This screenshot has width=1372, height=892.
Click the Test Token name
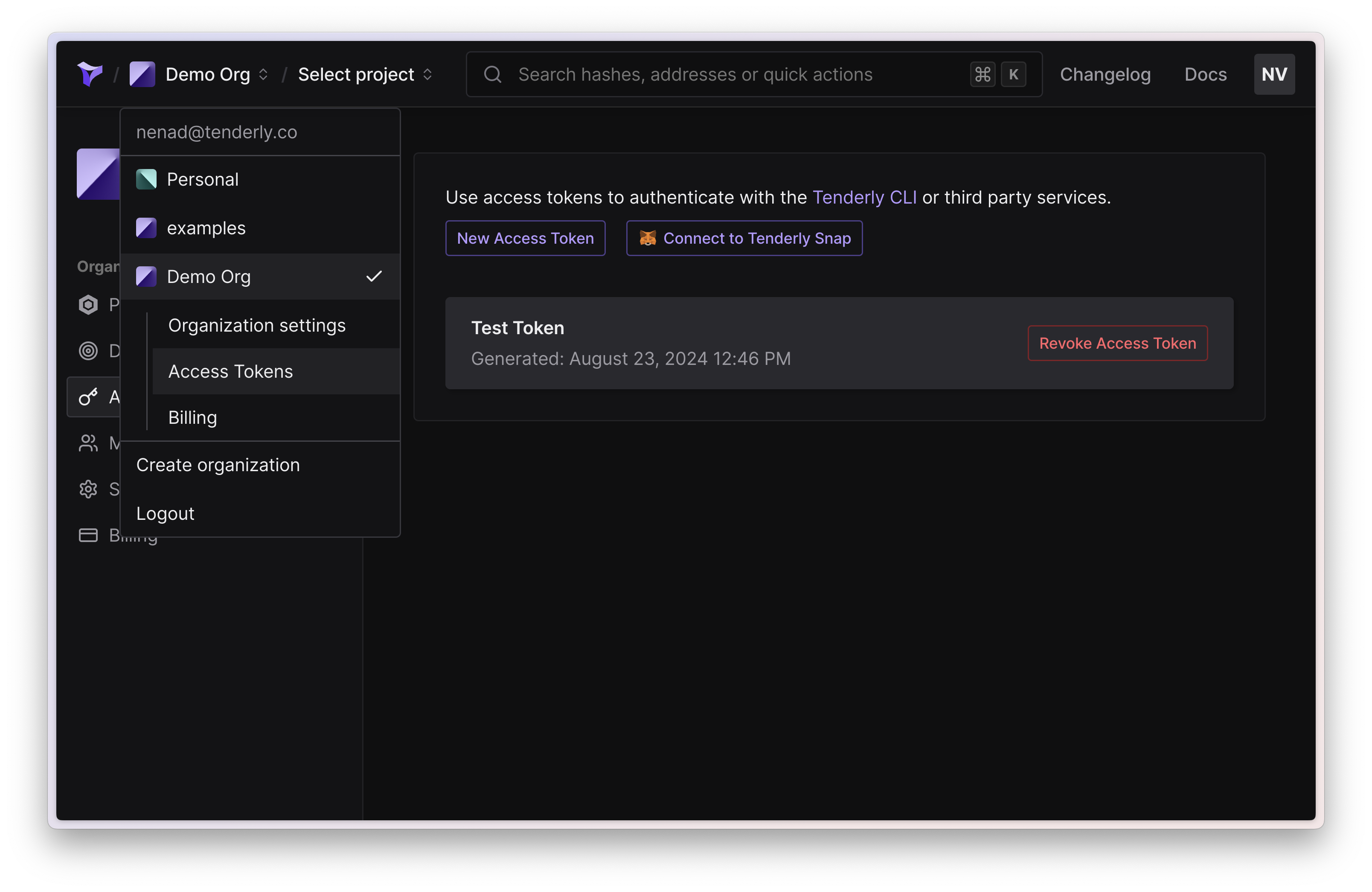(x=517, y=327)
